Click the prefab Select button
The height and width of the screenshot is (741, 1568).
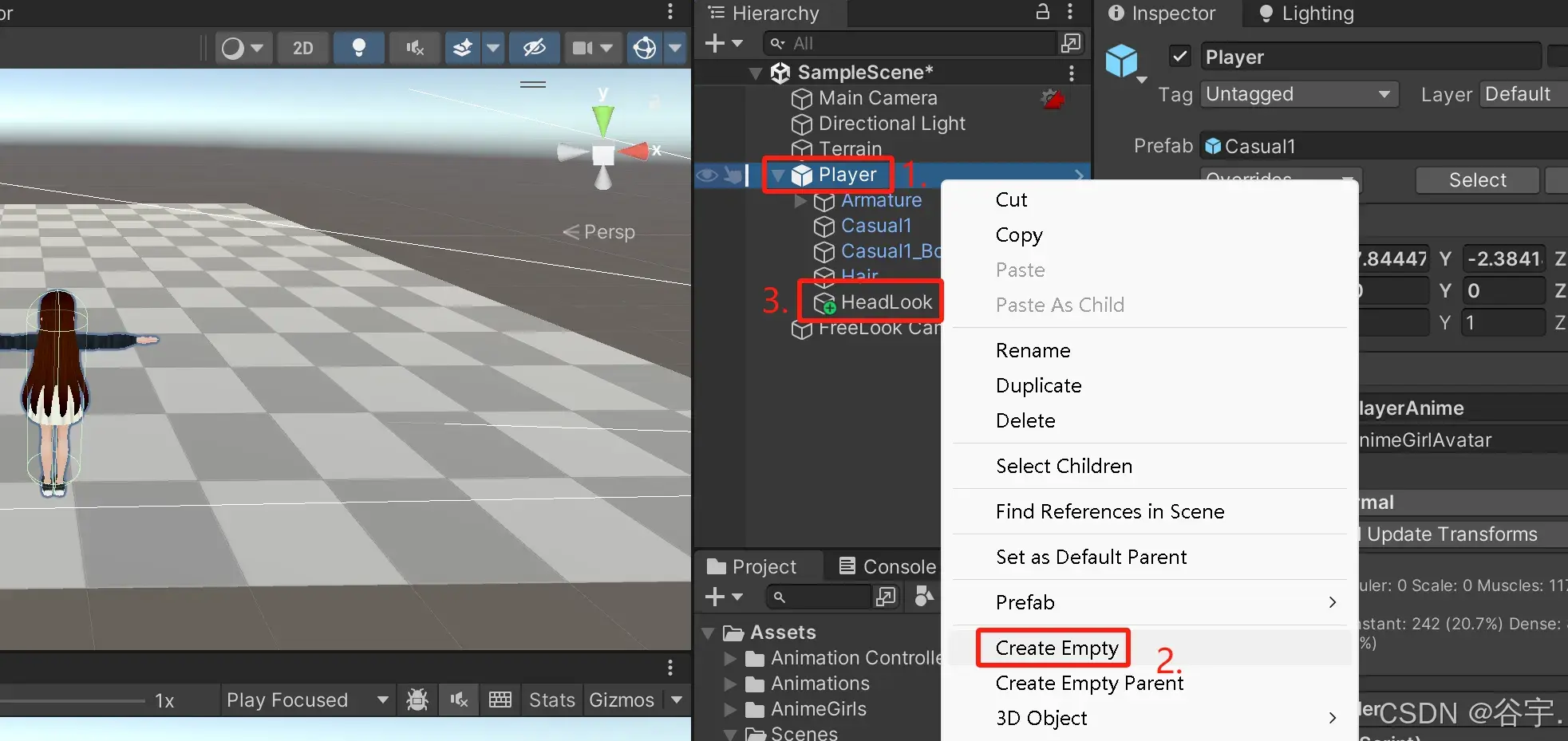tap(1477, 180)
